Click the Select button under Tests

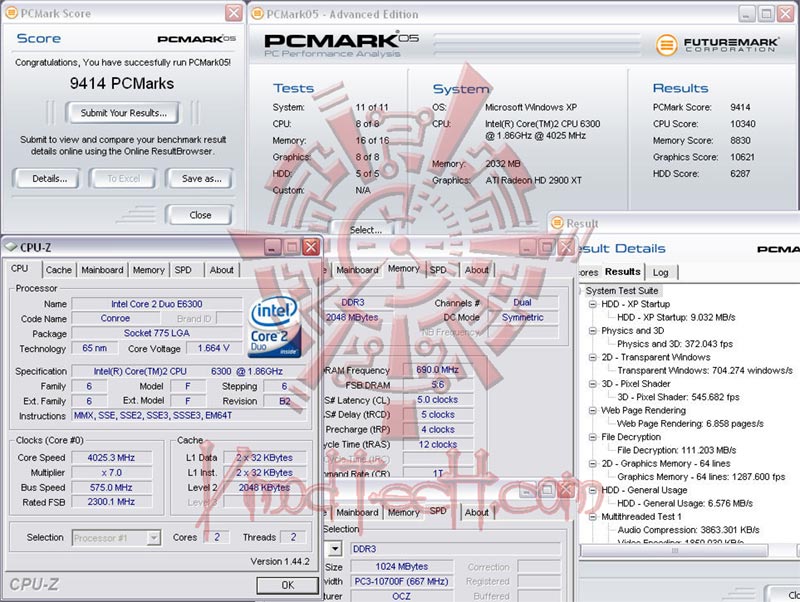coord(365,230)
